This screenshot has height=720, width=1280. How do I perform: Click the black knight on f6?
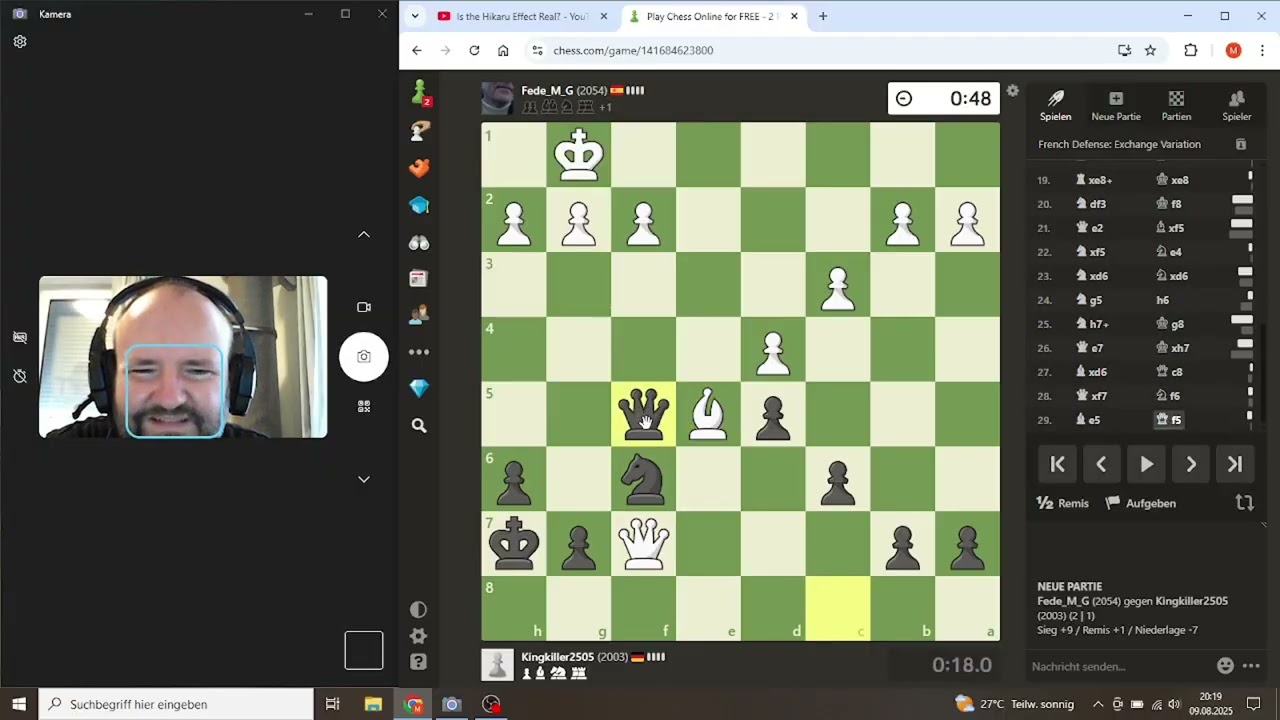(x=643, y=478)
